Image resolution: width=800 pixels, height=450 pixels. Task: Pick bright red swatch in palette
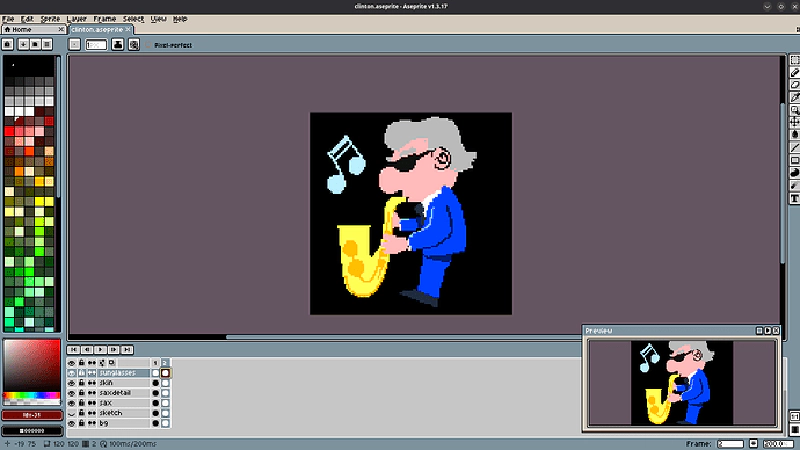(x=9, y=130)
